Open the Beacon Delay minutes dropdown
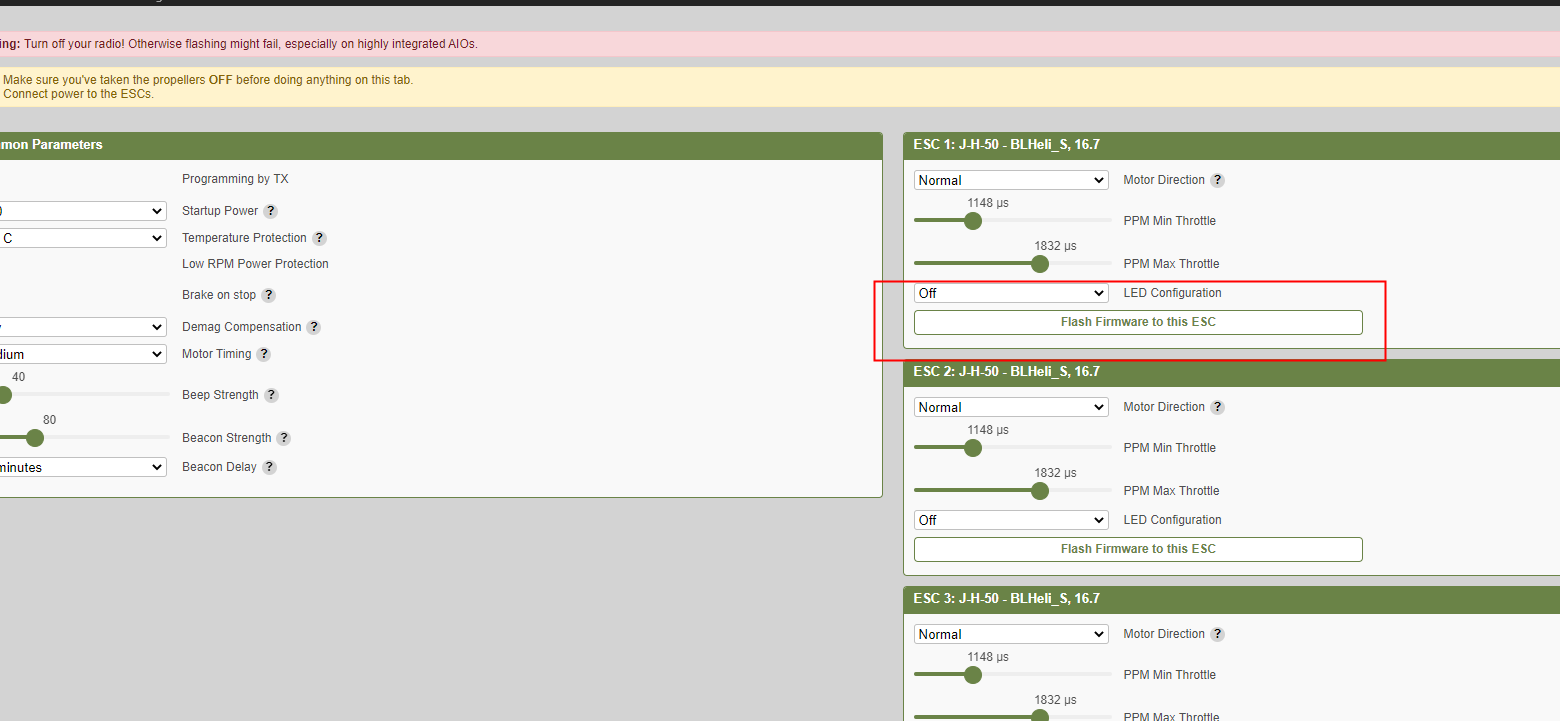Screen dimensions: 1560x721 (83, 467)
